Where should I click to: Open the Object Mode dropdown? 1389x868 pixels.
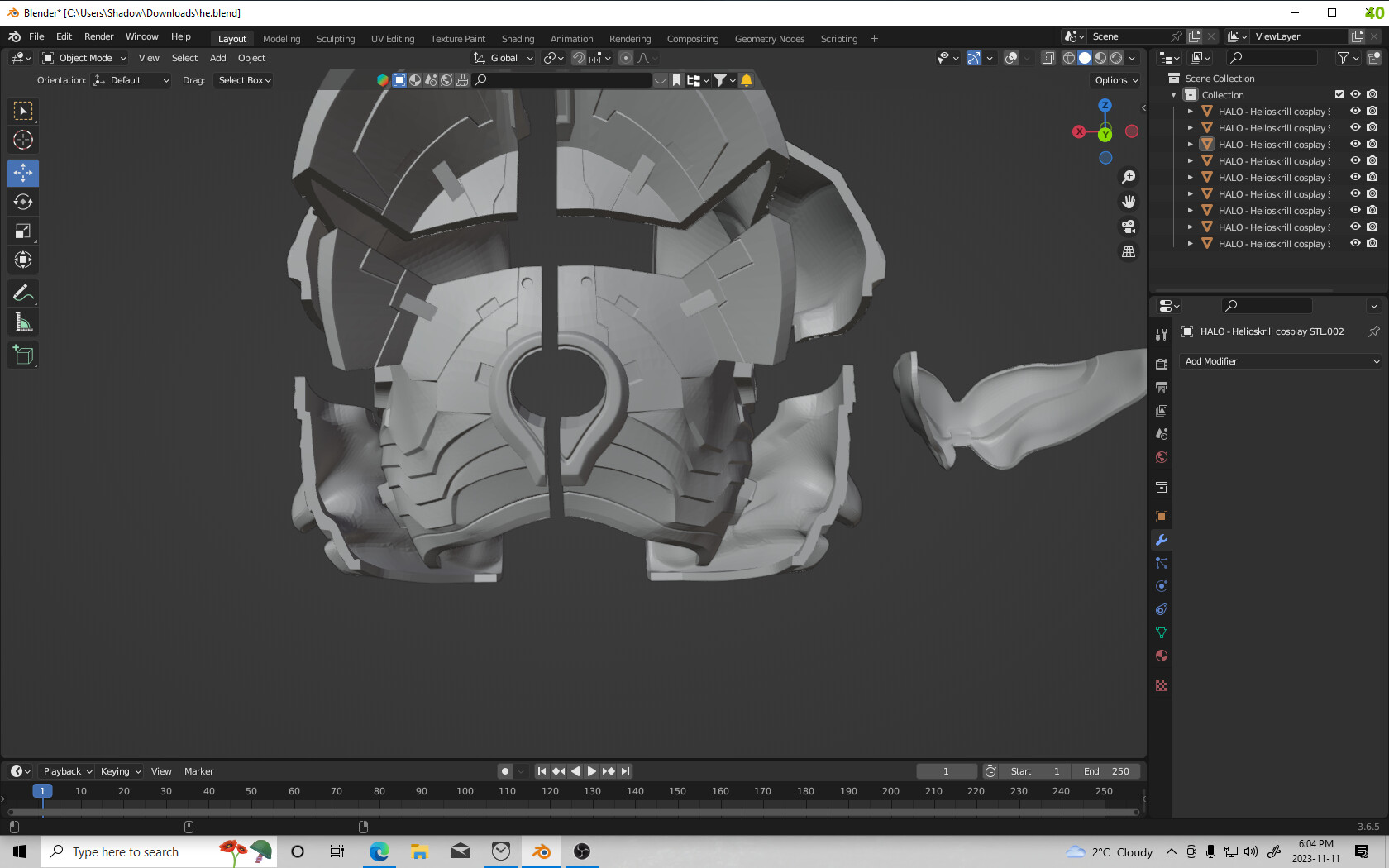pos(84,58)
